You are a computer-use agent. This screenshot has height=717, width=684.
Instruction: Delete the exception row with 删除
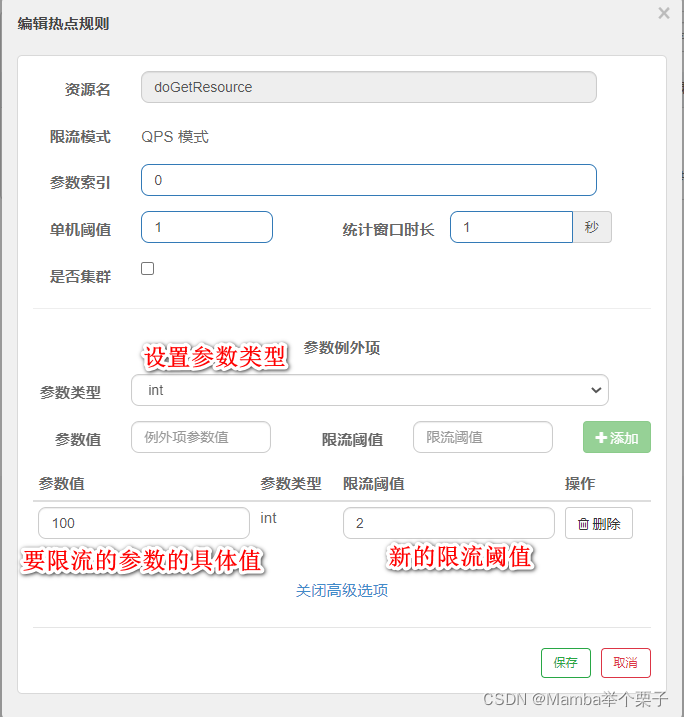(598, 523)
